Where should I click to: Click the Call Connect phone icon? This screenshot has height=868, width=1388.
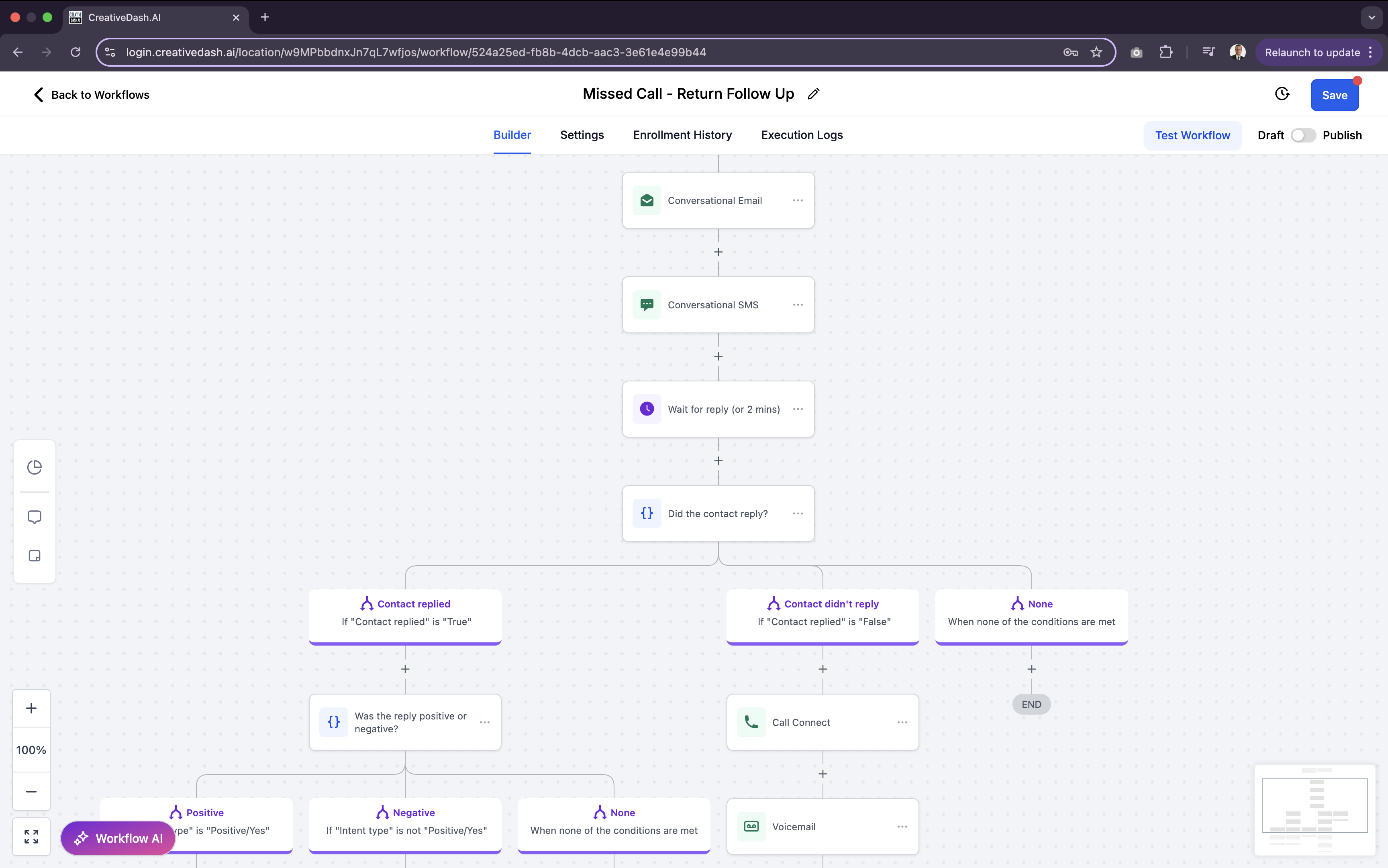[x=751, y=722]
